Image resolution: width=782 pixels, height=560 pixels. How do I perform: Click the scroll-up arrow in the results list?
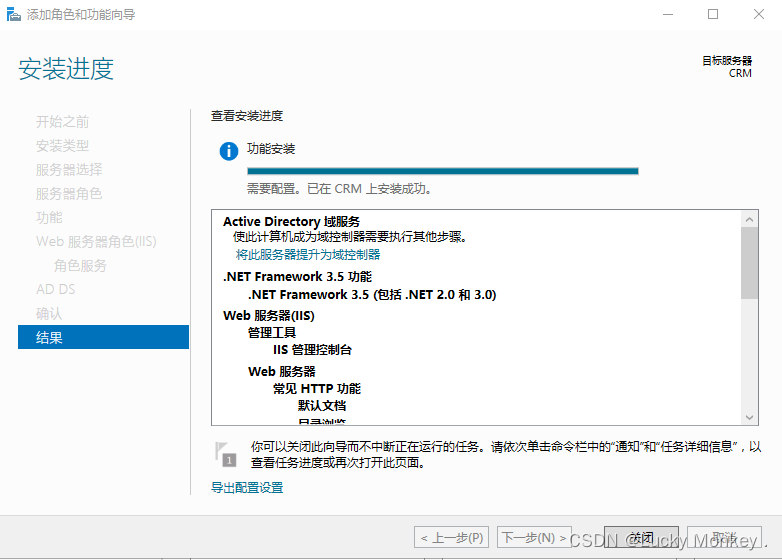point(749,219)
